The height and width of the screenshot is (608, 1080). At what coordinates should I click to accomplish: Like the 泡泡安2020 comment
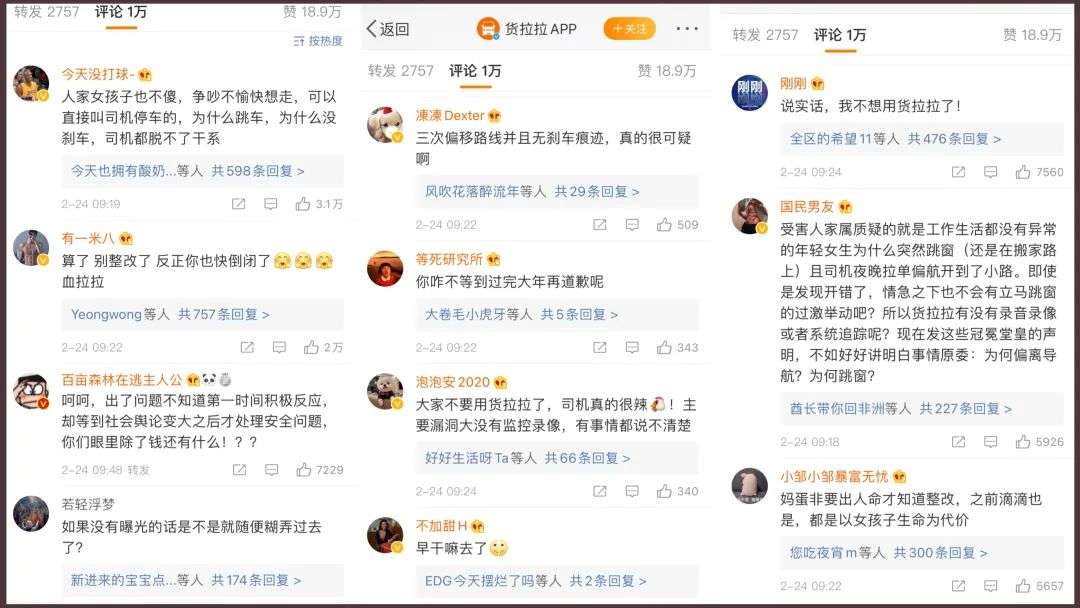coord(664,491)
